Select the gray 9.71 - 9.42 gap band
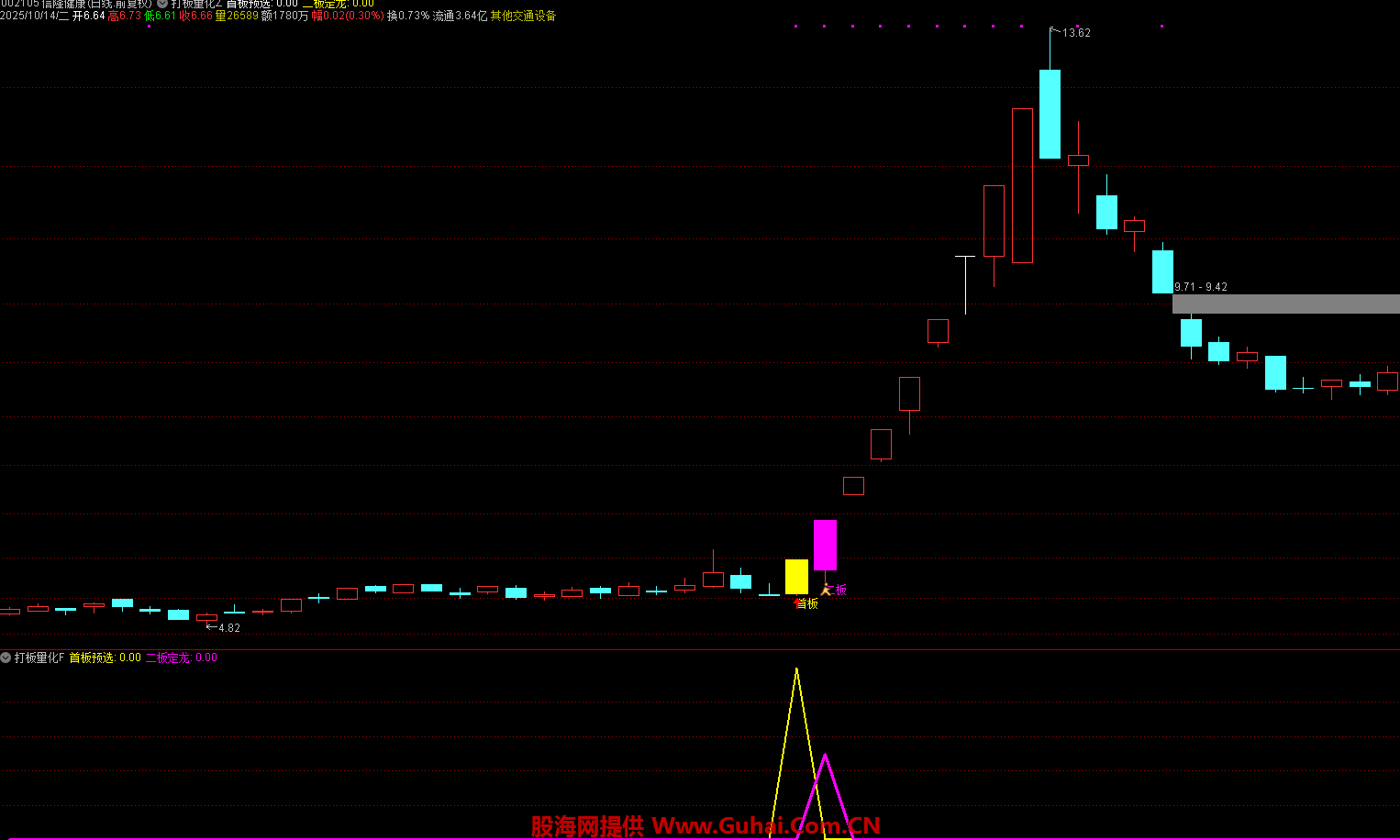Screen dimensions: 1400x840 coord(1285,304)
